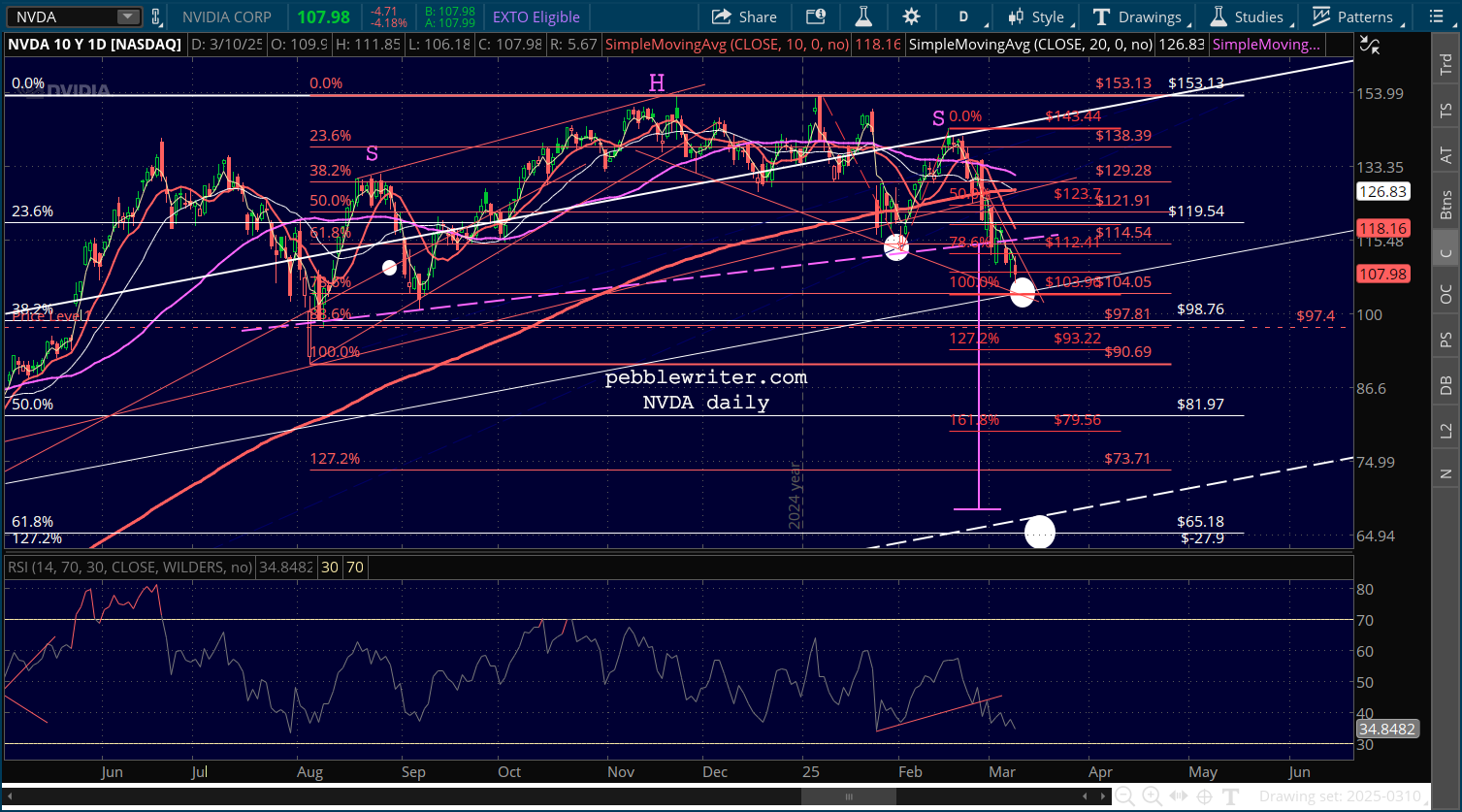Open the info card icon beside Share
This screenshot has width=1462, height=812.
(815, 16)
